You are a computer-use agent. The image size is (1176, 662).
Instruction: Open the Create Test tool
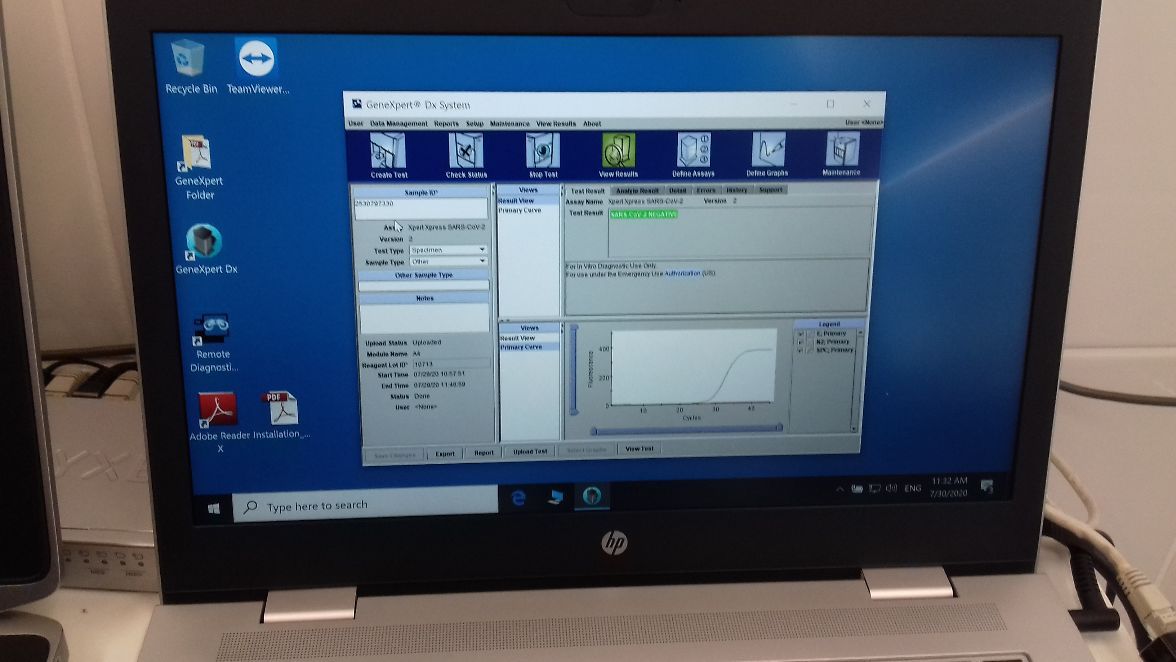[x=388, y=155]
